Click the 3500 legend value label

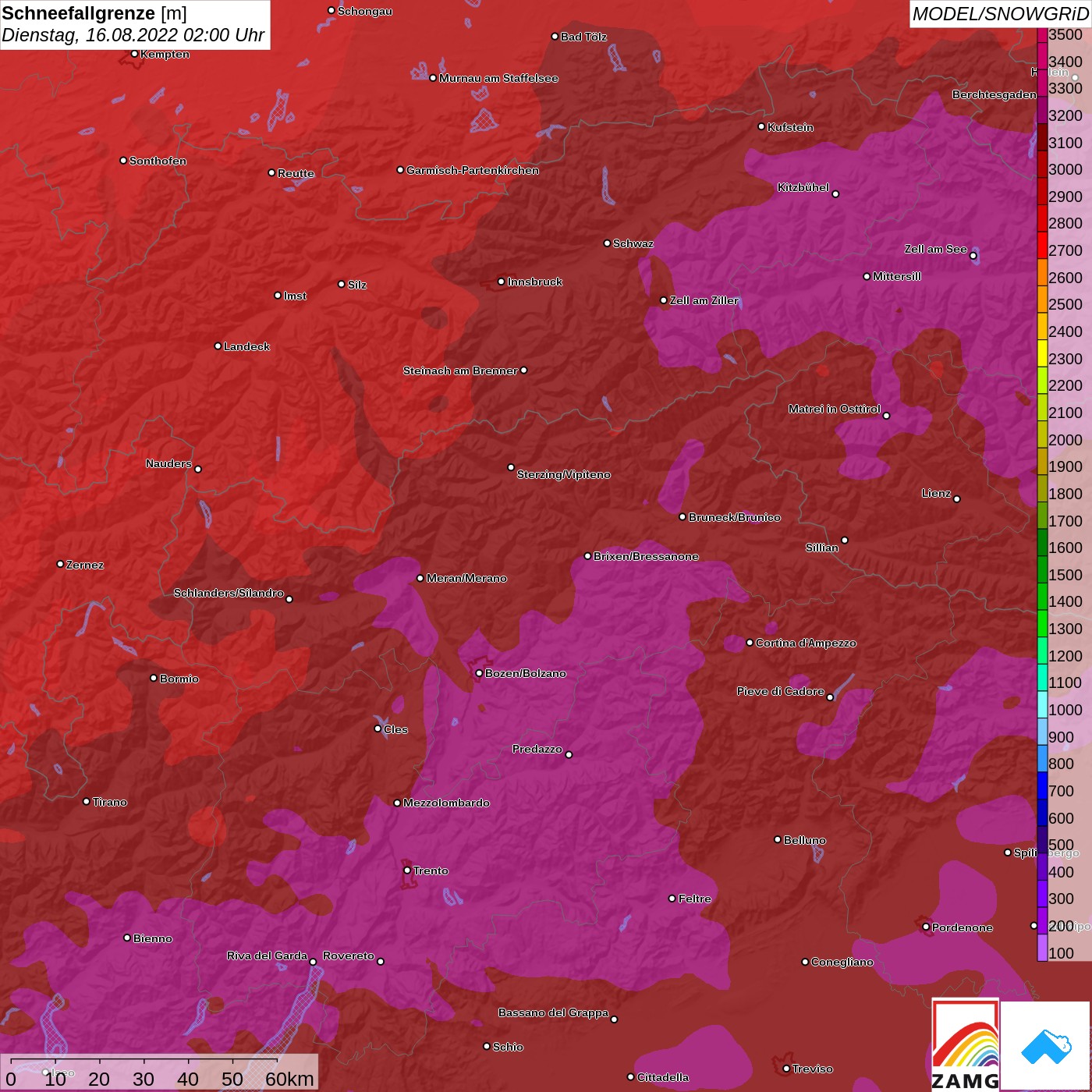coord(1065,35)
